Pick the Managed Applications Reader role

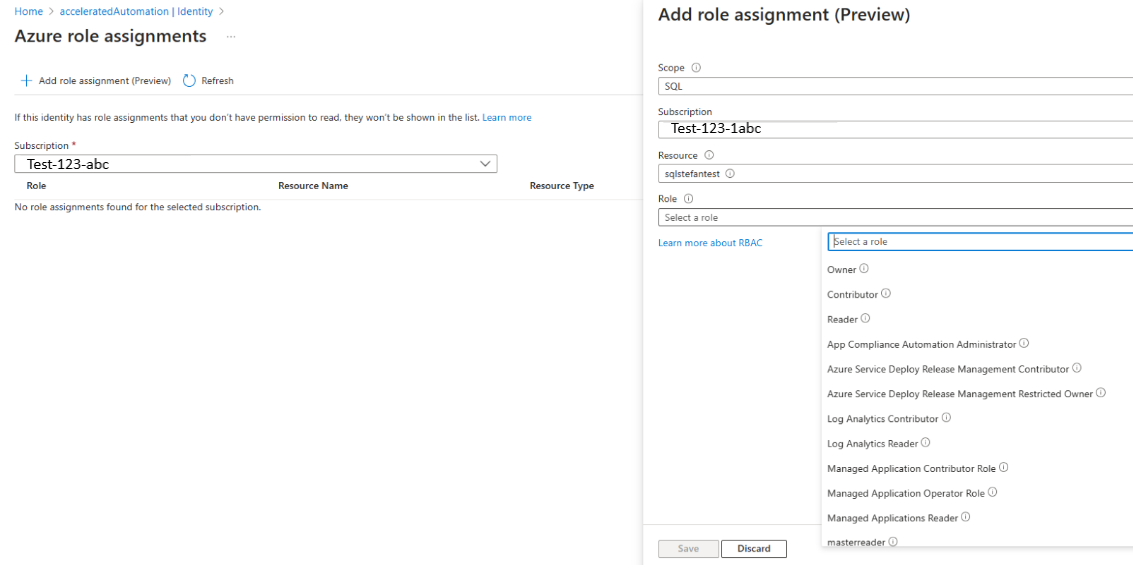coord(892,518)
